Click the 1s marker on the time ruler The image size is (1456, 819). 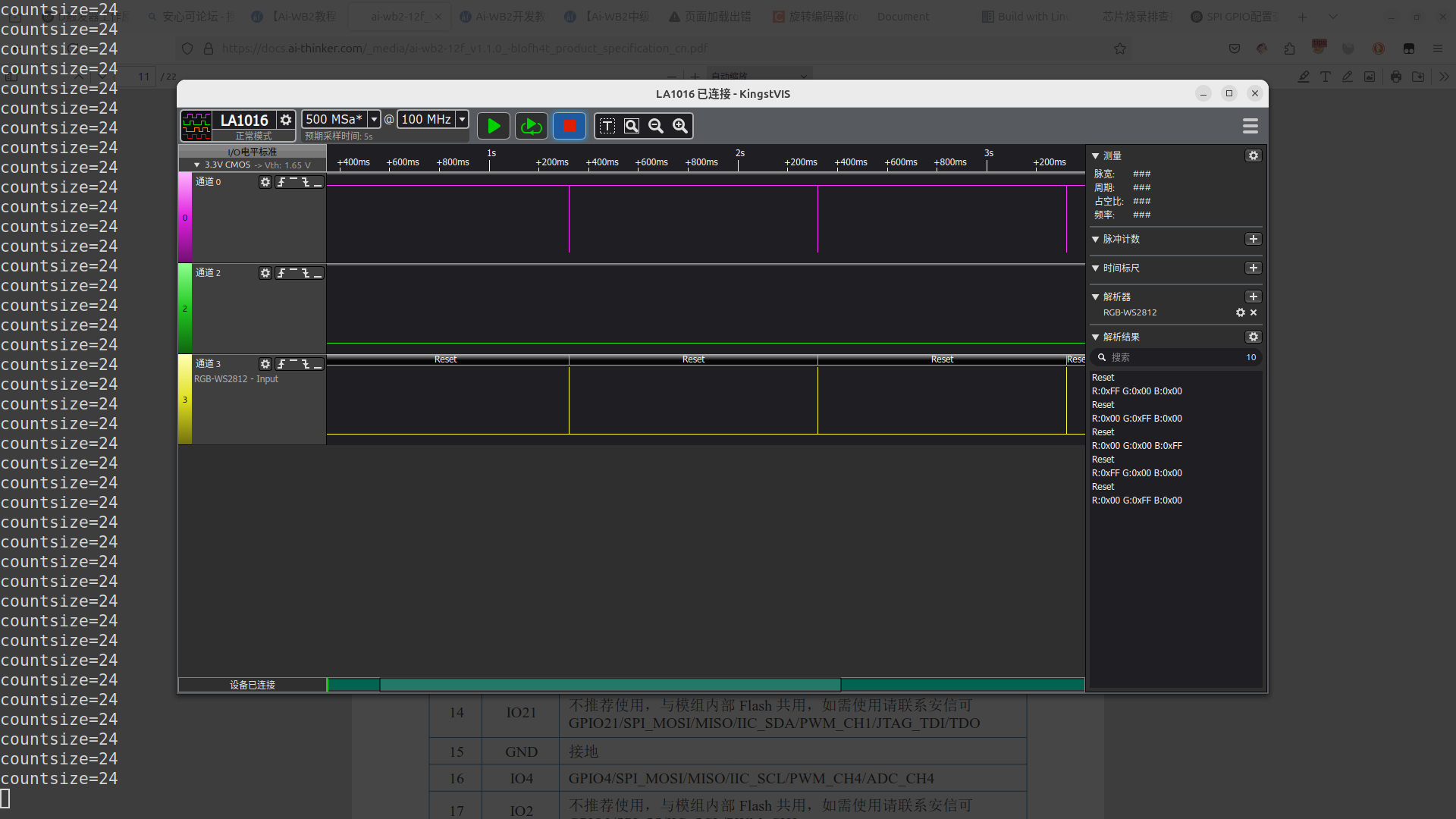pyautogui.click(x=491, y=153)
